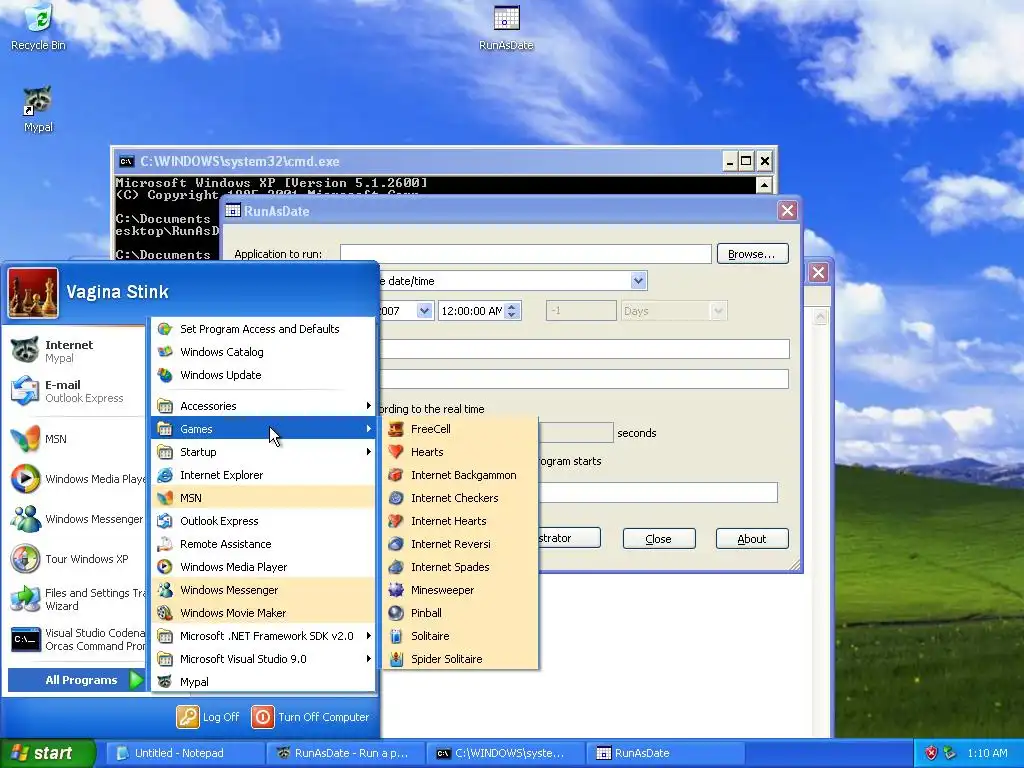This screenshot has width=1024, height=768.
Task: Launch Windows Movie Maker
Action: coord(264,613)
